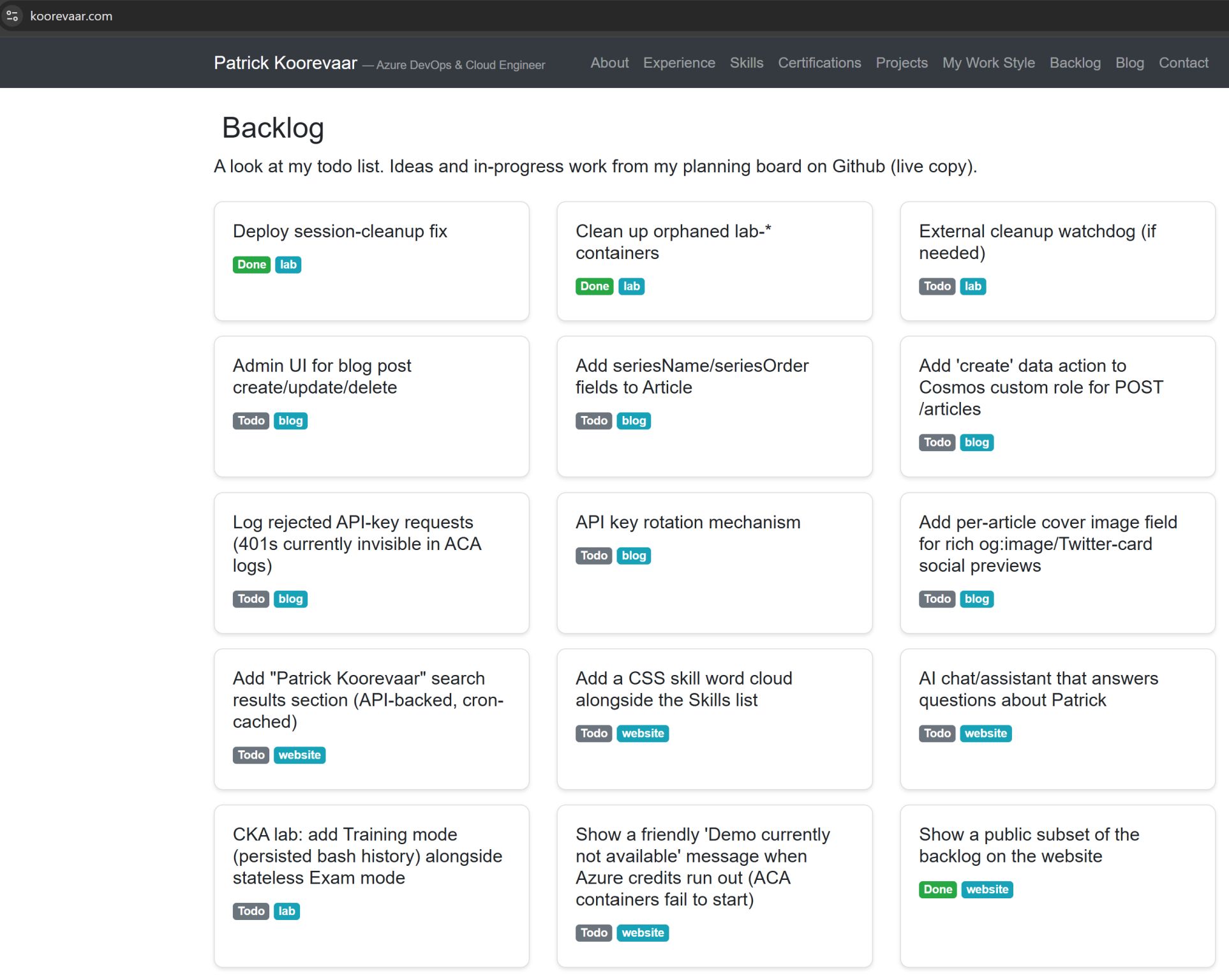Navigate to Projects
The height and width of the screenshot is (980, 1229).
902,63
